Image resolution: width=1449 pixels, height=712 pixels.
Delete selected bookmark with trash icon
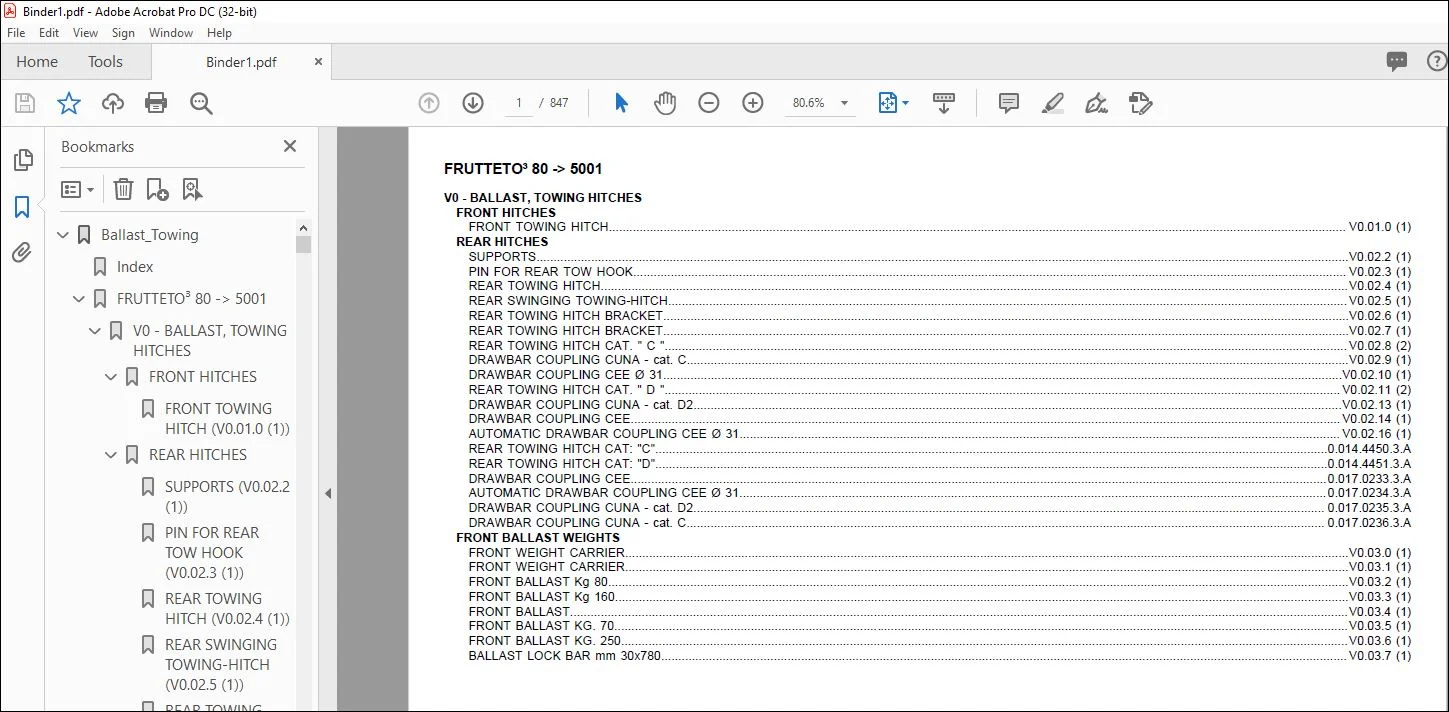[x=123, y=189]
